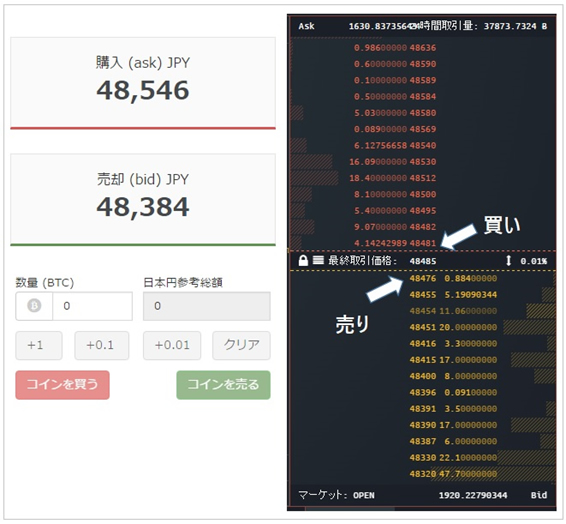
Task: Click the 日本円参考総額 field
Action: click(x=206, y=306)
